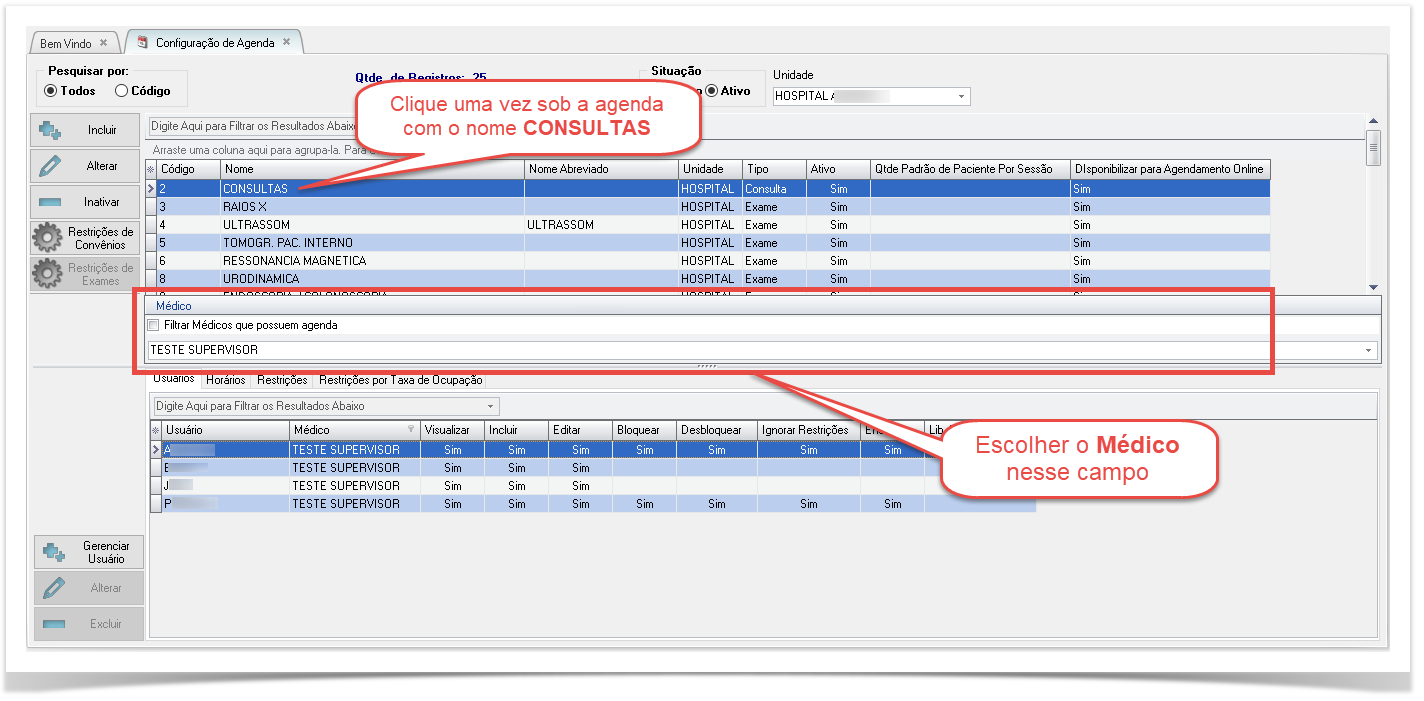This screenshot has height=701, width=1424.
Task: Open the Unidade dropdown
Action: click(x=961, y=97)
